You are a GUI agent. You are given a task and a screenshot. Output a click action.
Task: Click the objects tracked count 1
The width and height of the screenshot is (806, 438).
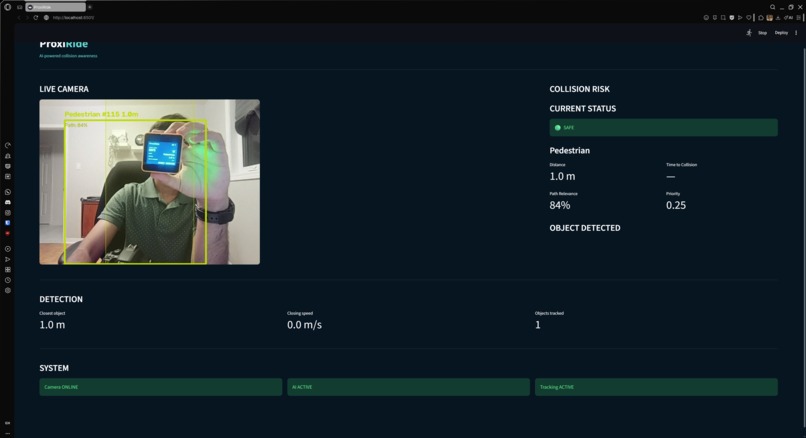(x=538, y=325)
